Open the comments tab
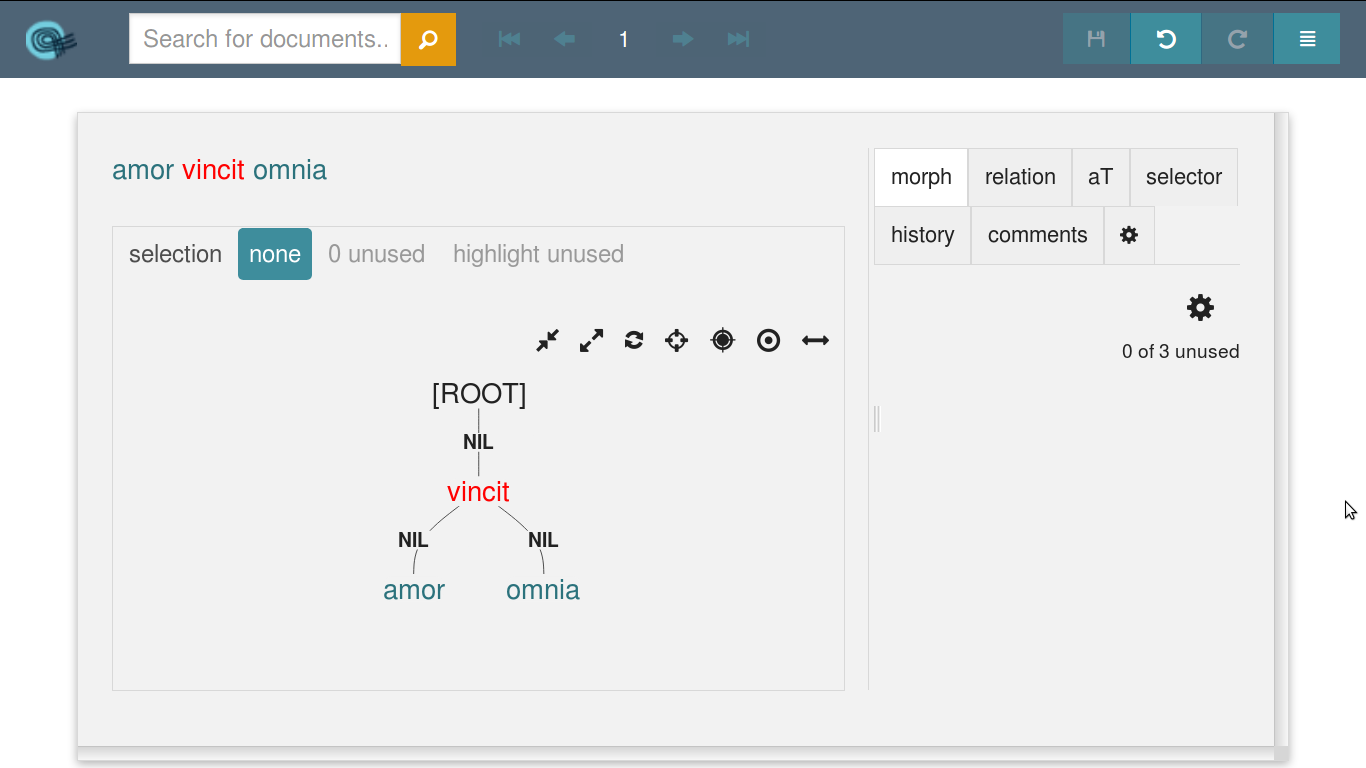The image size is (1366, 768). coord(1037,235)
